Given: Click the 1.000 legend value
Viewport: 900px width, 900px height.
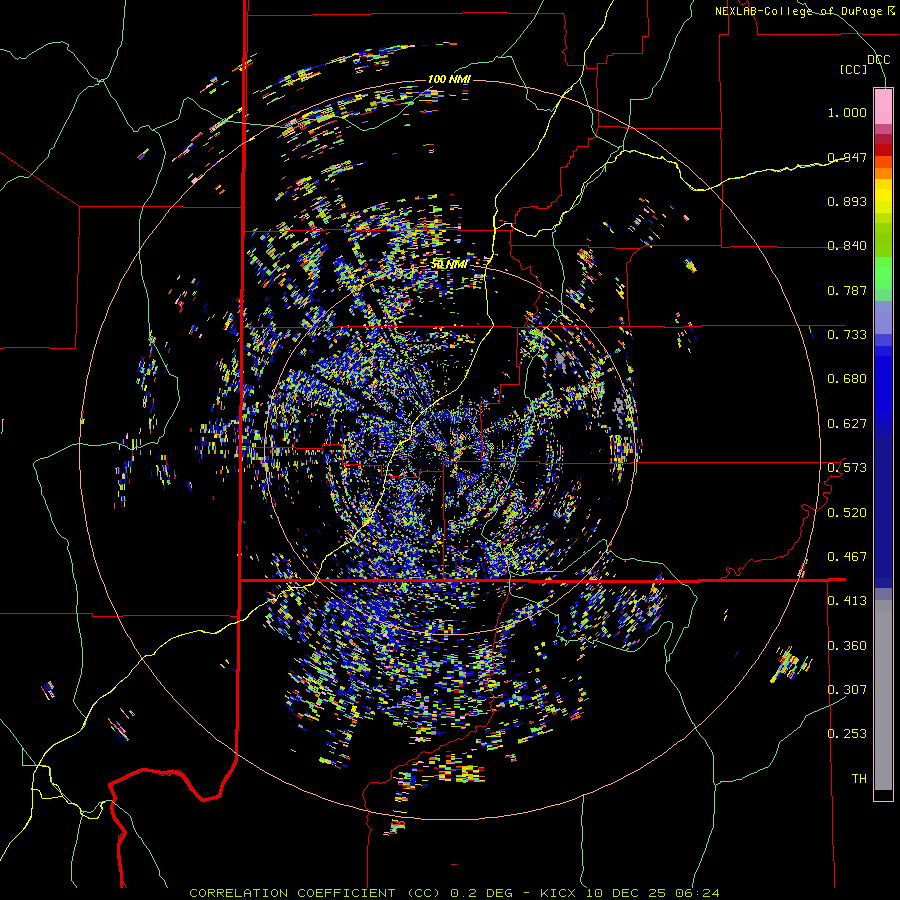Looking at the screenshot, I should (x=847, y=112).
